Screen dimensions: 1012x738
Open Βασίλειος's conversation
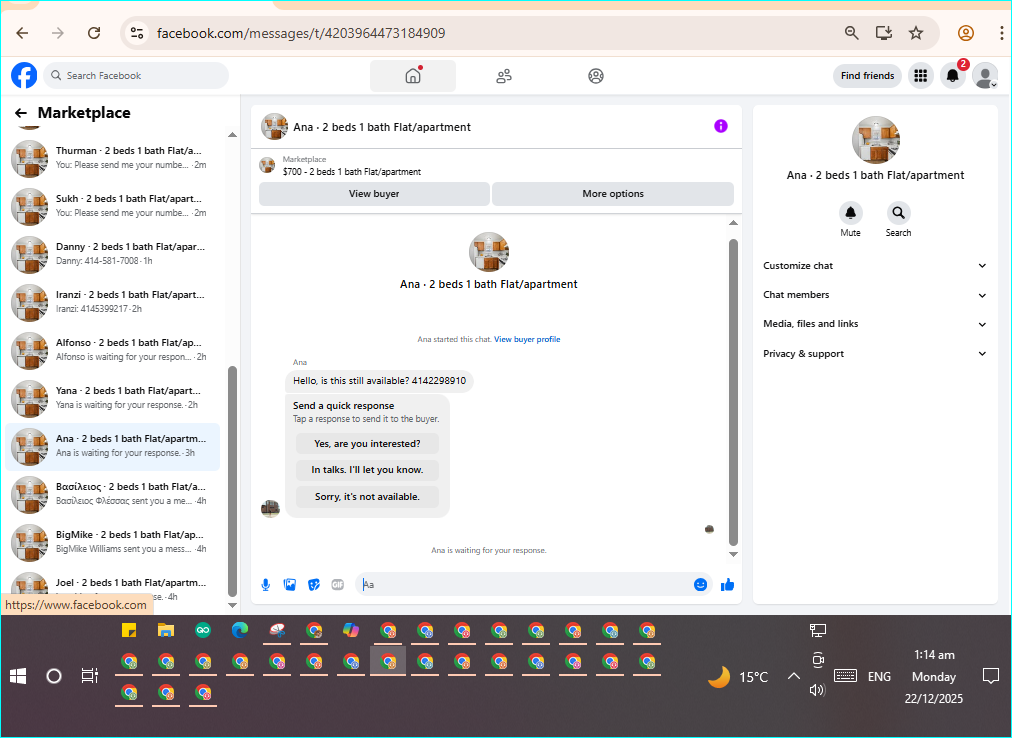coord(113,494)
